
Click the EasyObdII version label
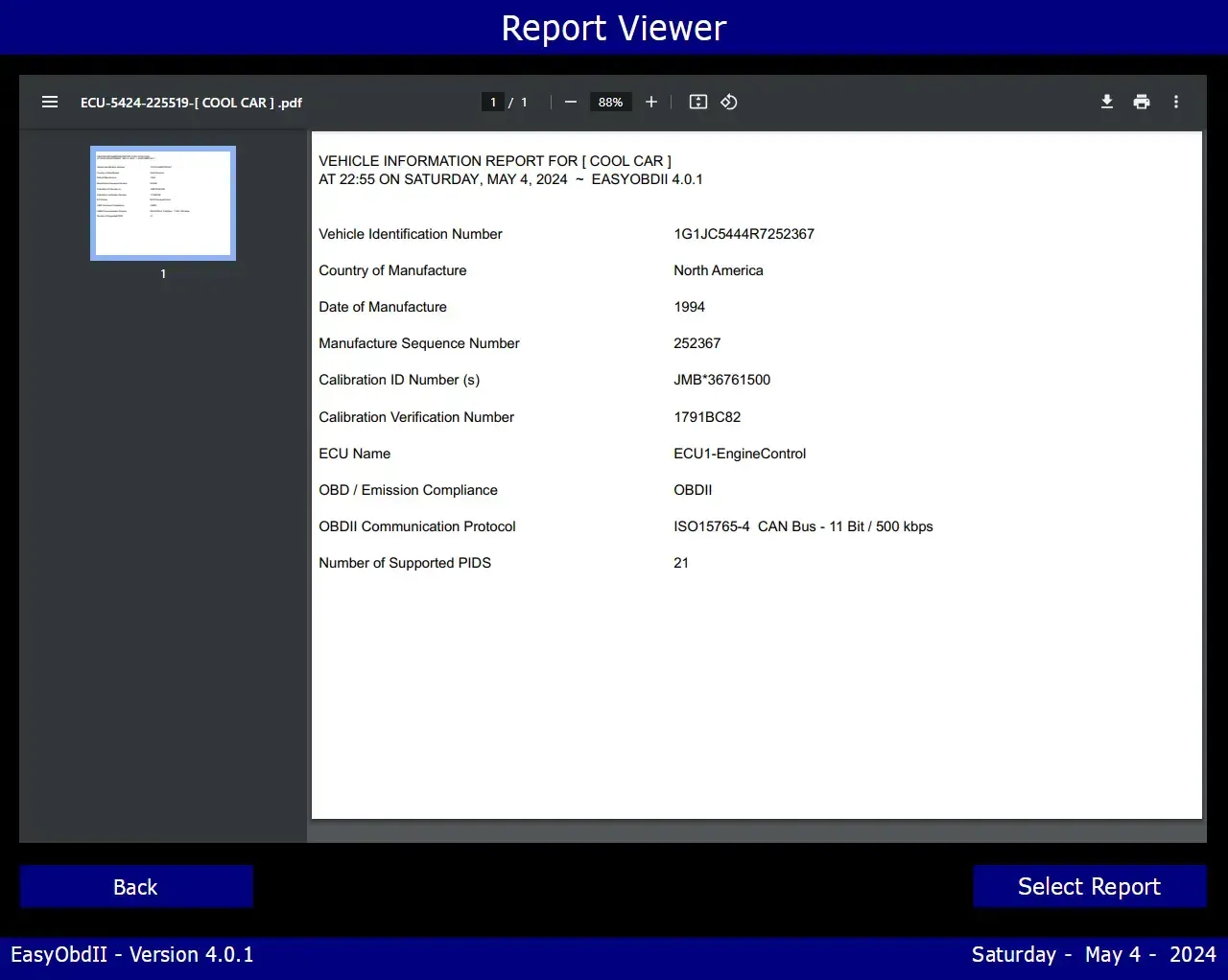click(x=132, y=954)
